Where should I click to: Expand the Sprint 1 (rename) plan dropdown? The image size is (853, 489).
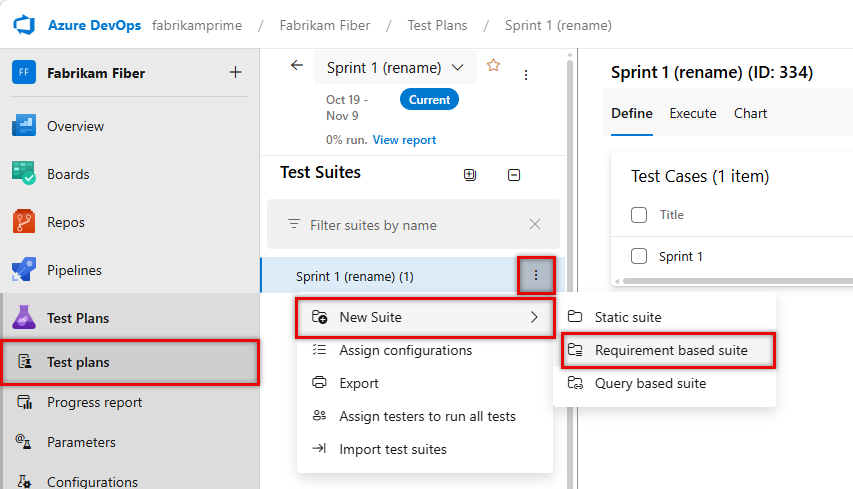[x=395, y=67]
